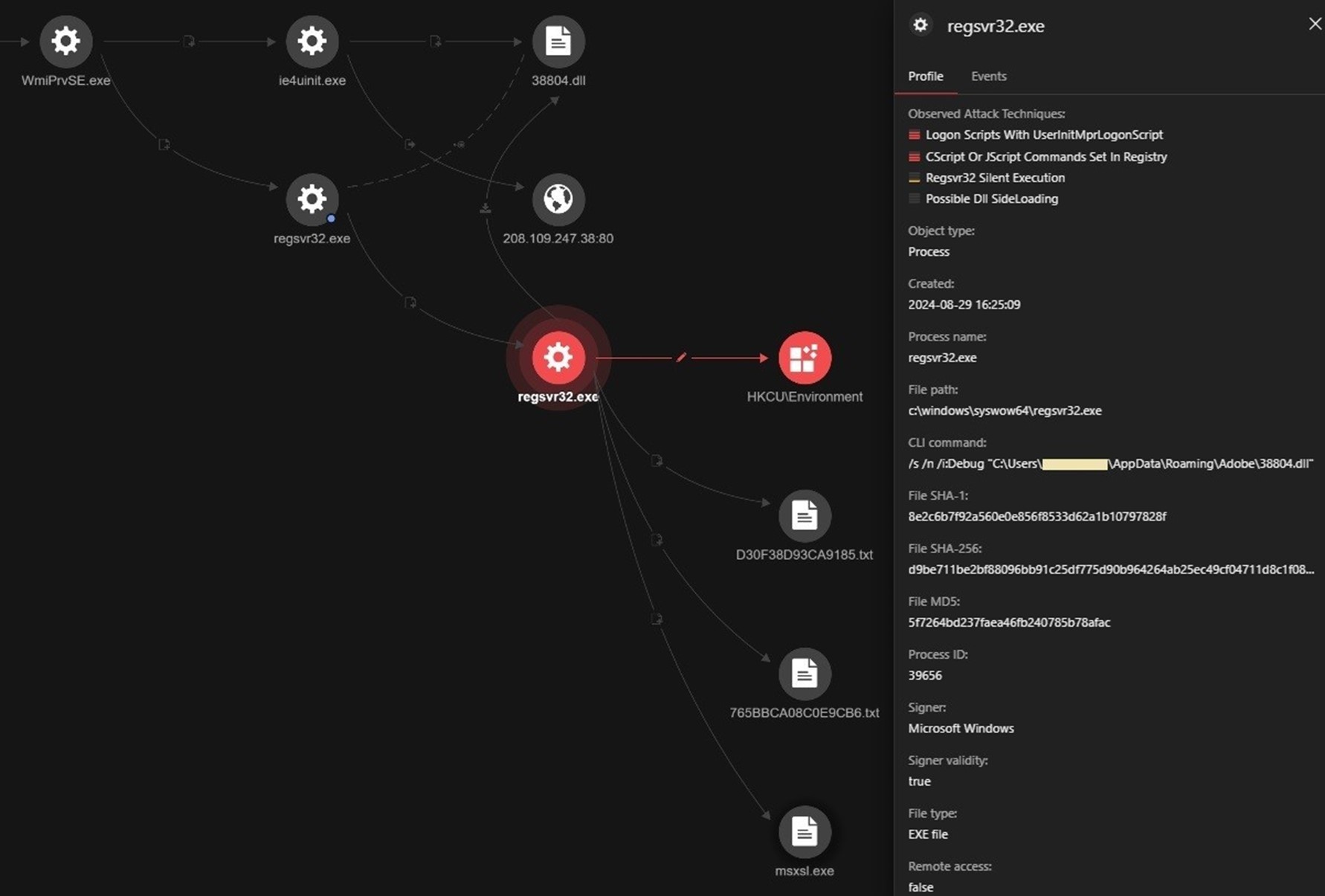
Task: Click the HKCU\Environment registry node
Action: pyautogui.click(x=804, y=358)
